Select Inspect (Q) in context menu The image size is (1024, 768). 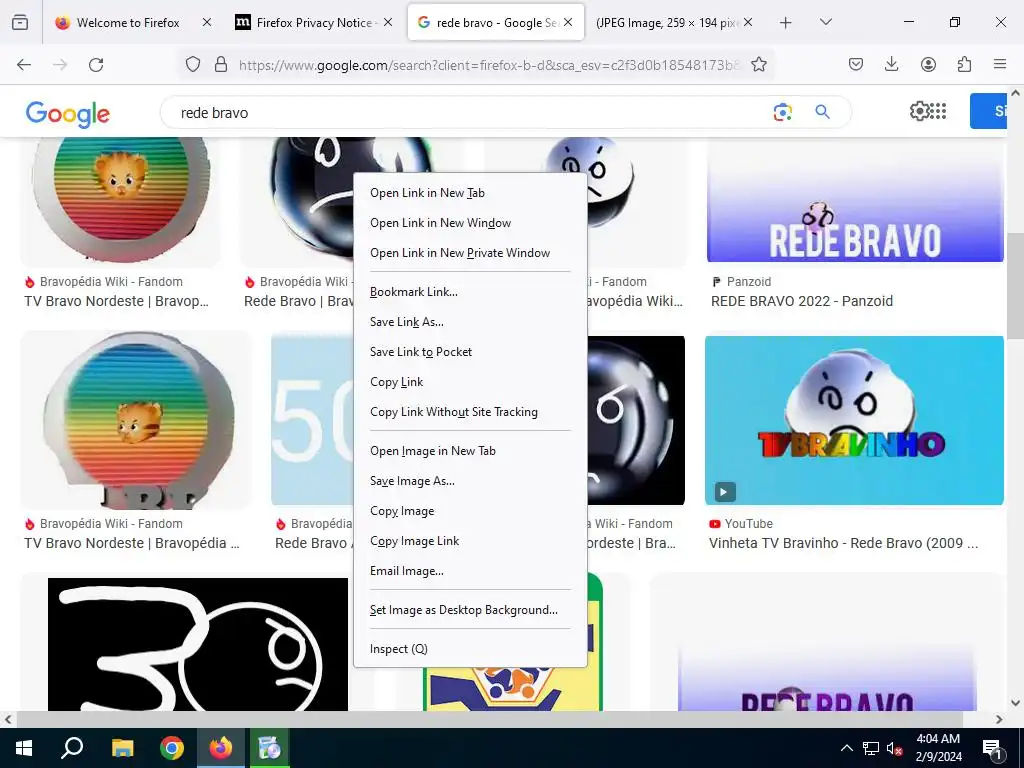(x=470, y=648)
